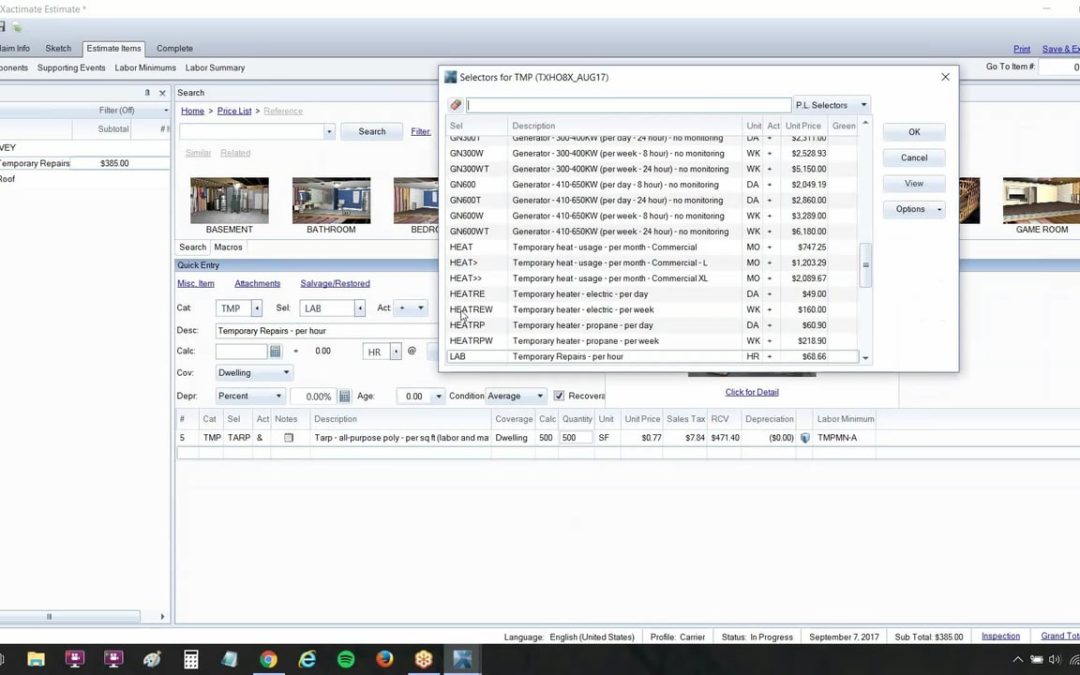Screen dimensions: 1080x675
Task: Grab the Selectors list vertical scrollbar thumb
Action: [x=865, y=265]
